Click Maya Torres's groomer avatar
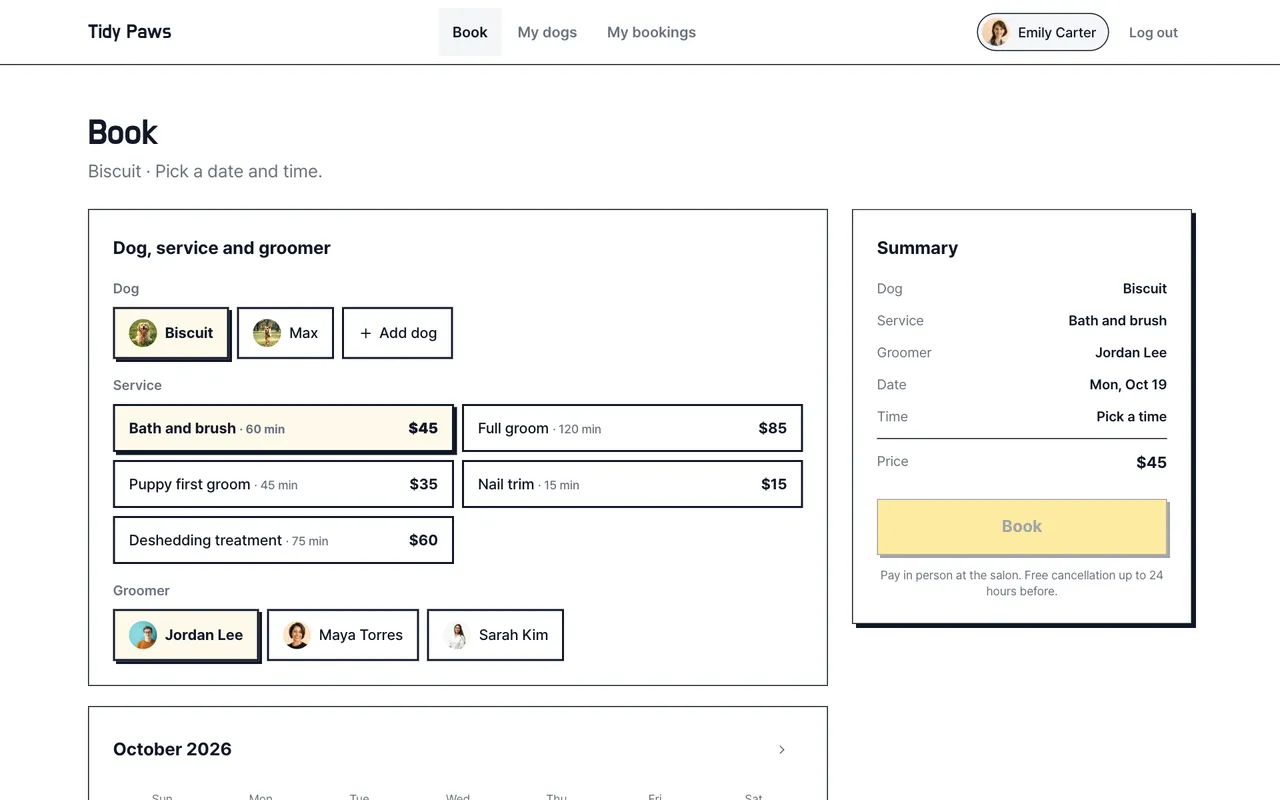 click(x=297, y=635)
